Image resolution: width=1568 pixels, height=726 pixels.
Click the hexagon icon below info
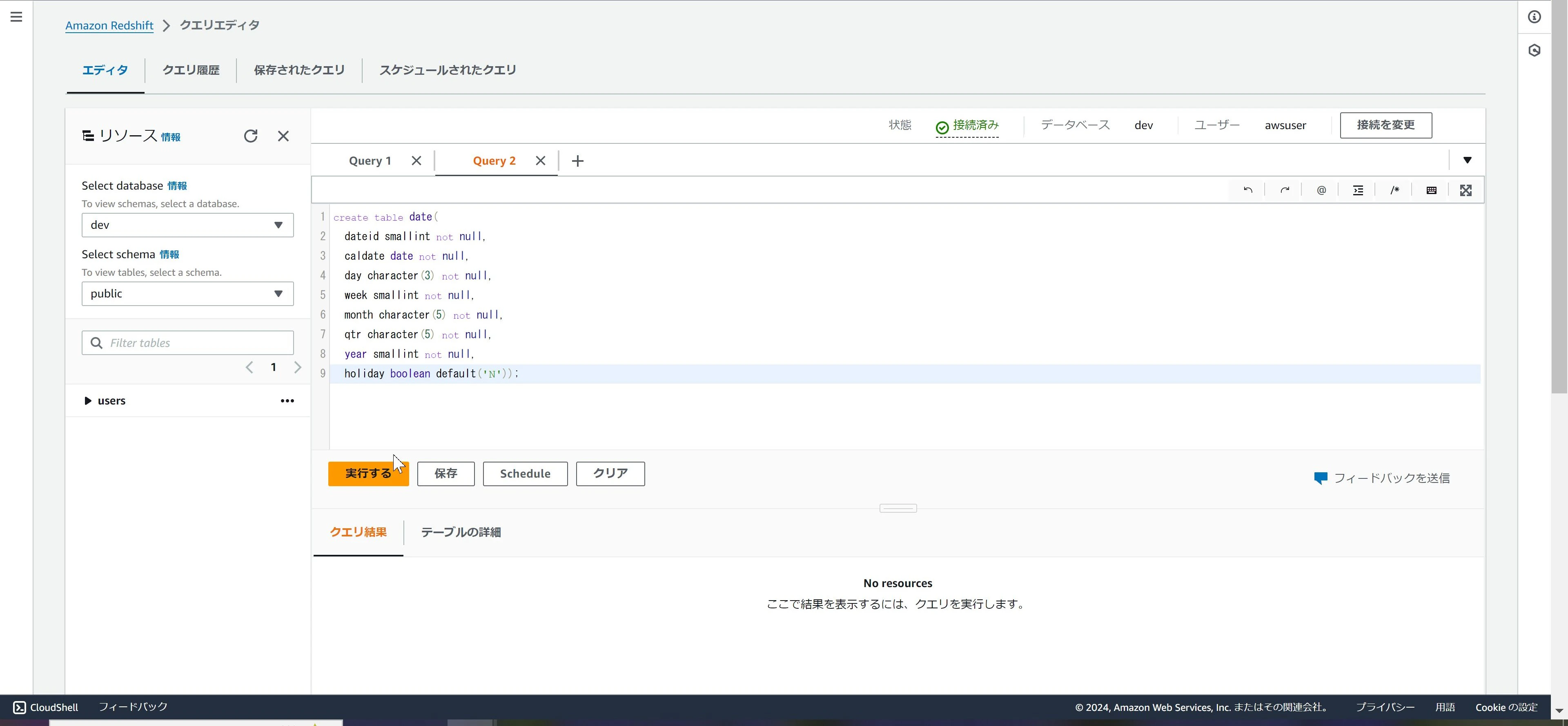click(1535, 50)
